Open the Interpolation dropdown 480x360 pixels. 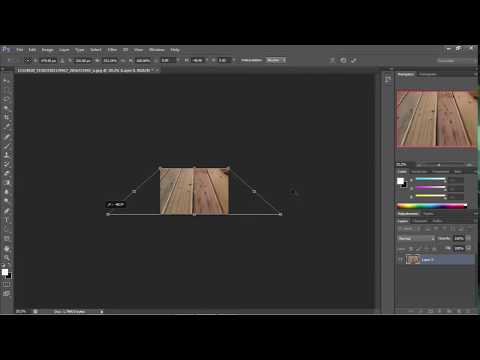pyautogui.click(x=276, y=60)
